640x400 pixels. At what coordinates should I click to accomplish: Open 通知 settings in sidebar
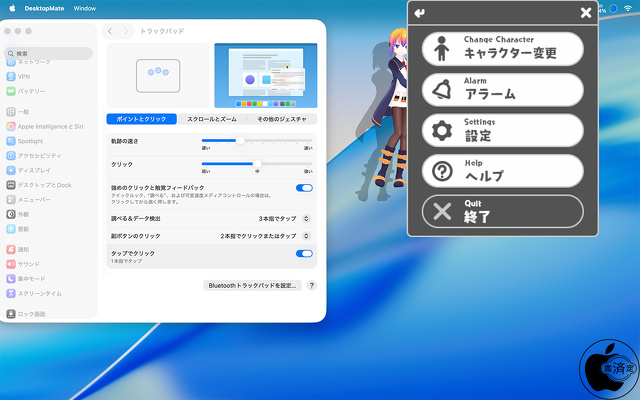click(x=18, y=249)
